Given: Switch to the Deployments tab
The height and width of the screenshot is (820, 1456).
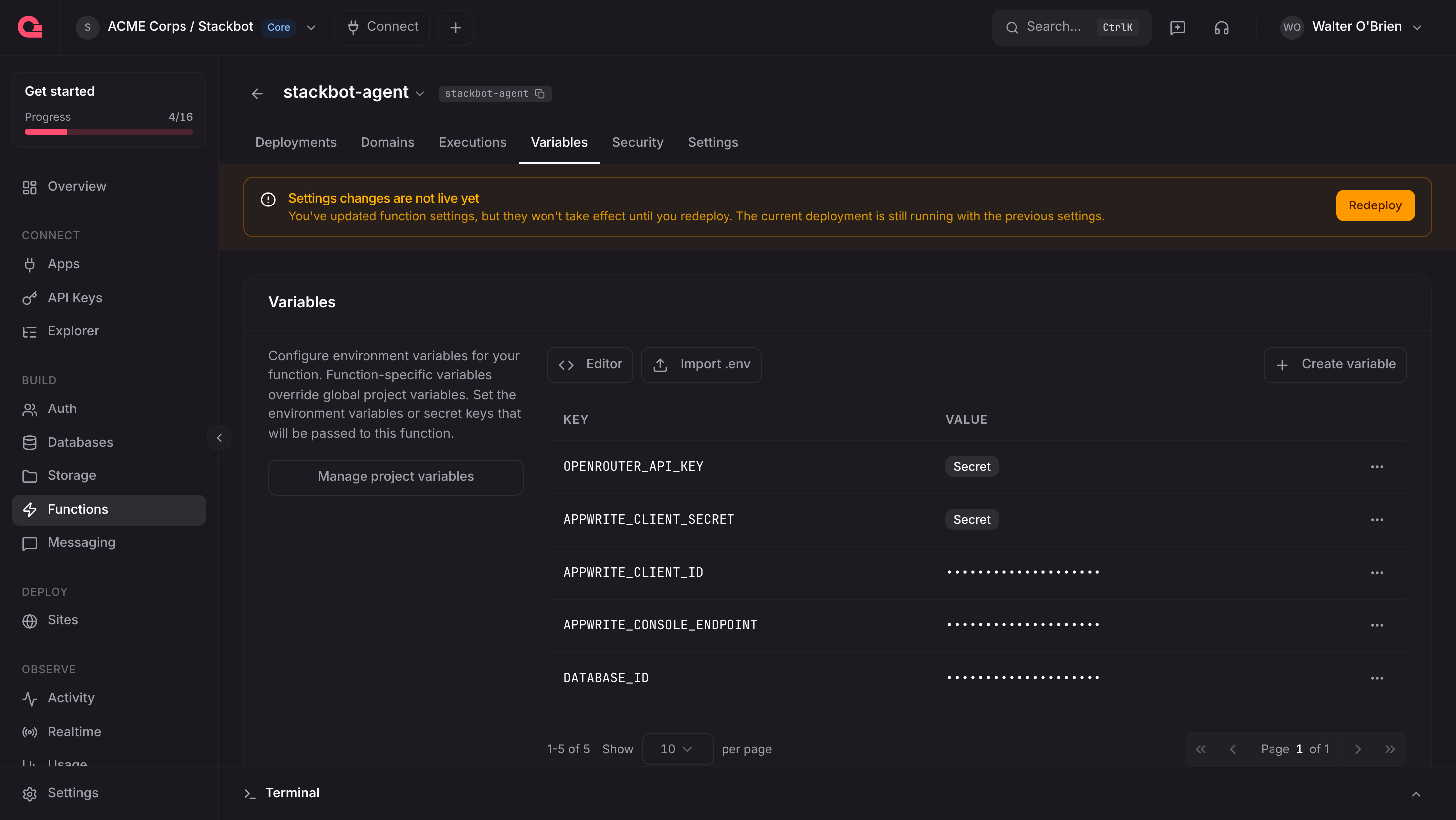Looking at the screenshot, I should pyautogui.click(x=296, y=143).
